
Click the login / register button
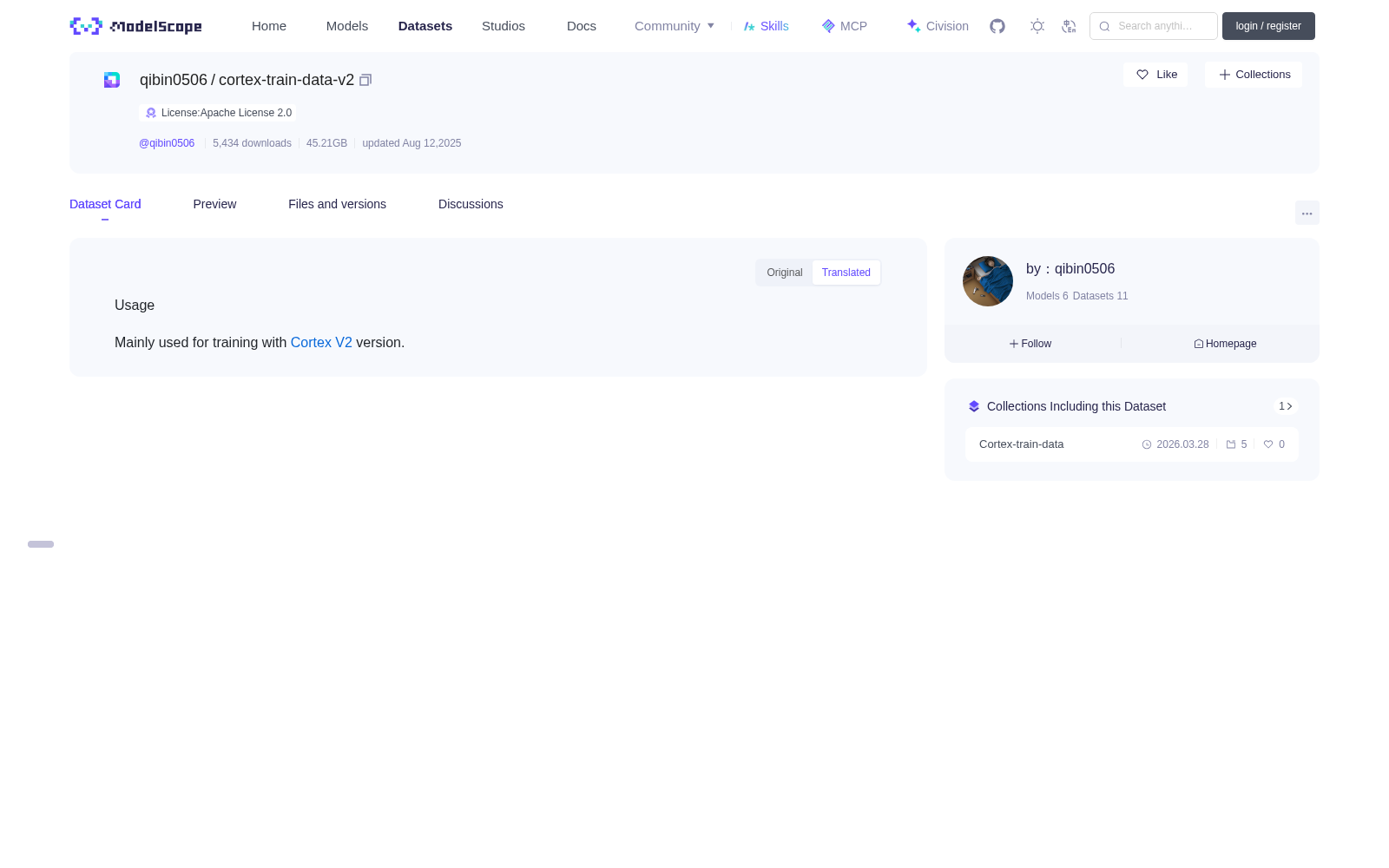click(1268, 26)
